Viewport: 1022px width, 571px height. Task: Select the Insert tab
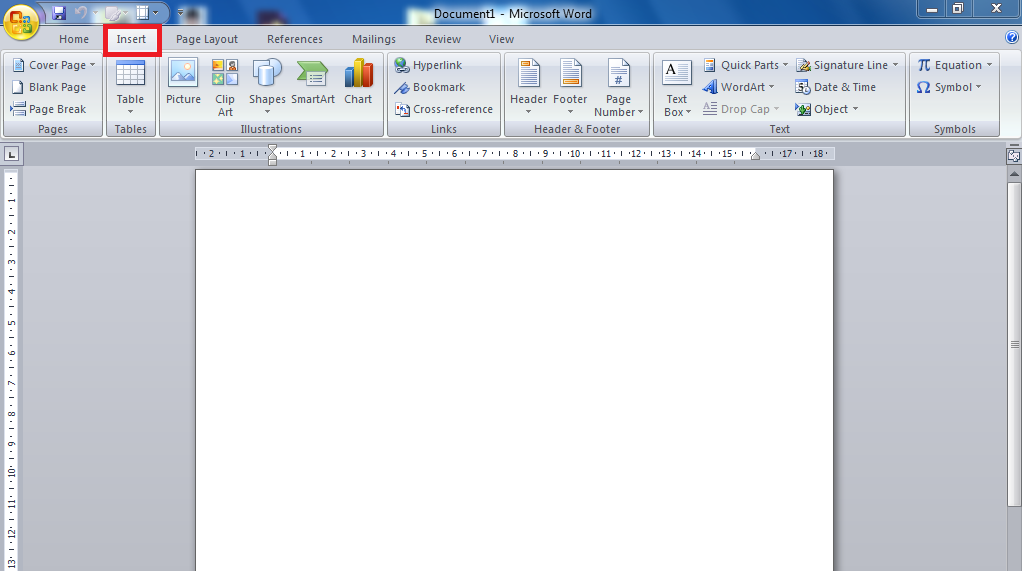point(131,39)
